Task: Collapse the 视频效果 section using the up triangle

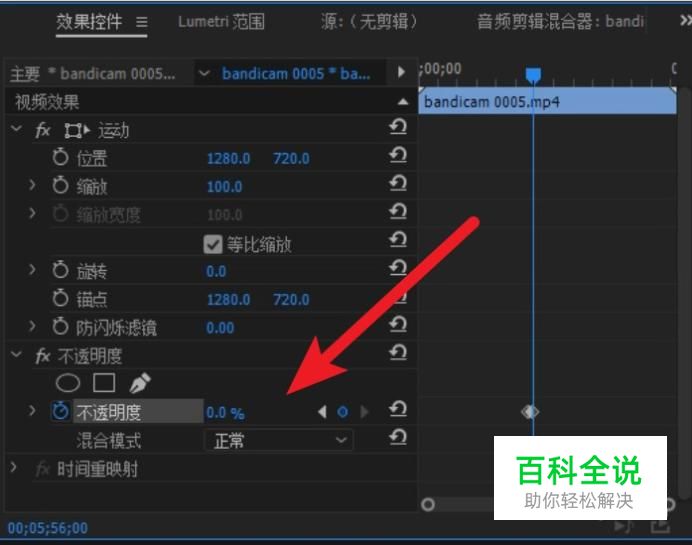Action: pos(402,102)
